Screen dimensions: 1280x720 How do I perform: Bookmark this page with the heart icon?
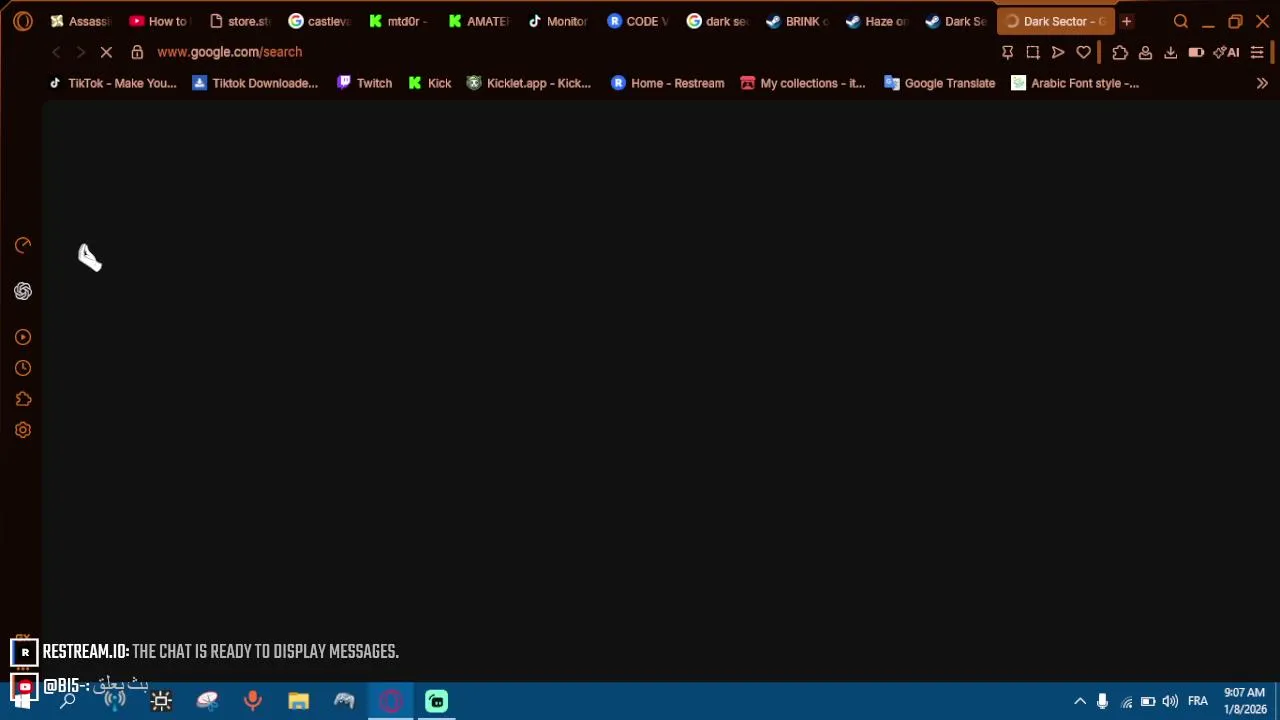(x=1083, y=52)
